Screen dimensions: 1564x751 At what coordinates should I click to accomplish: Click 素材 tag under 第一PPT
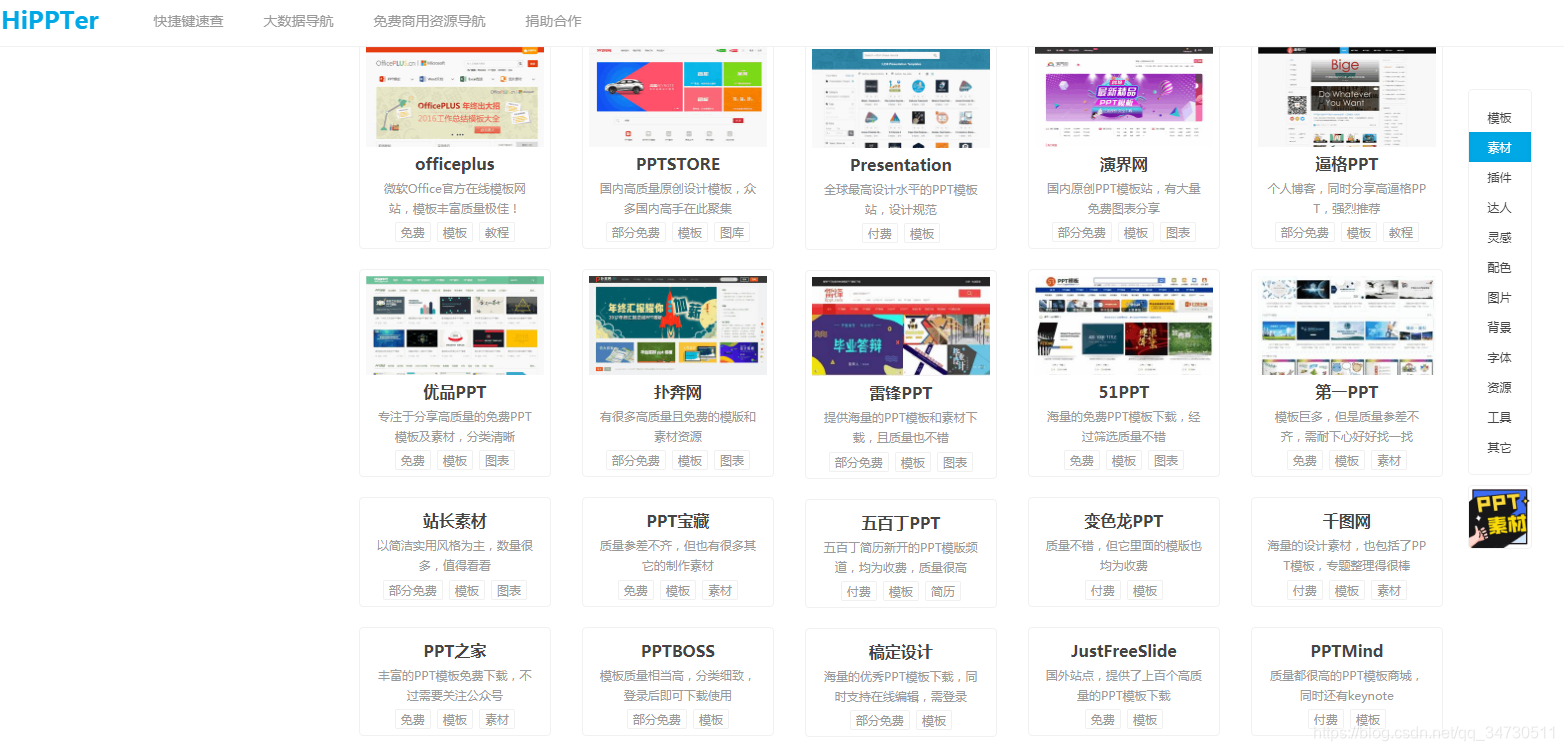coord(1389,460)
